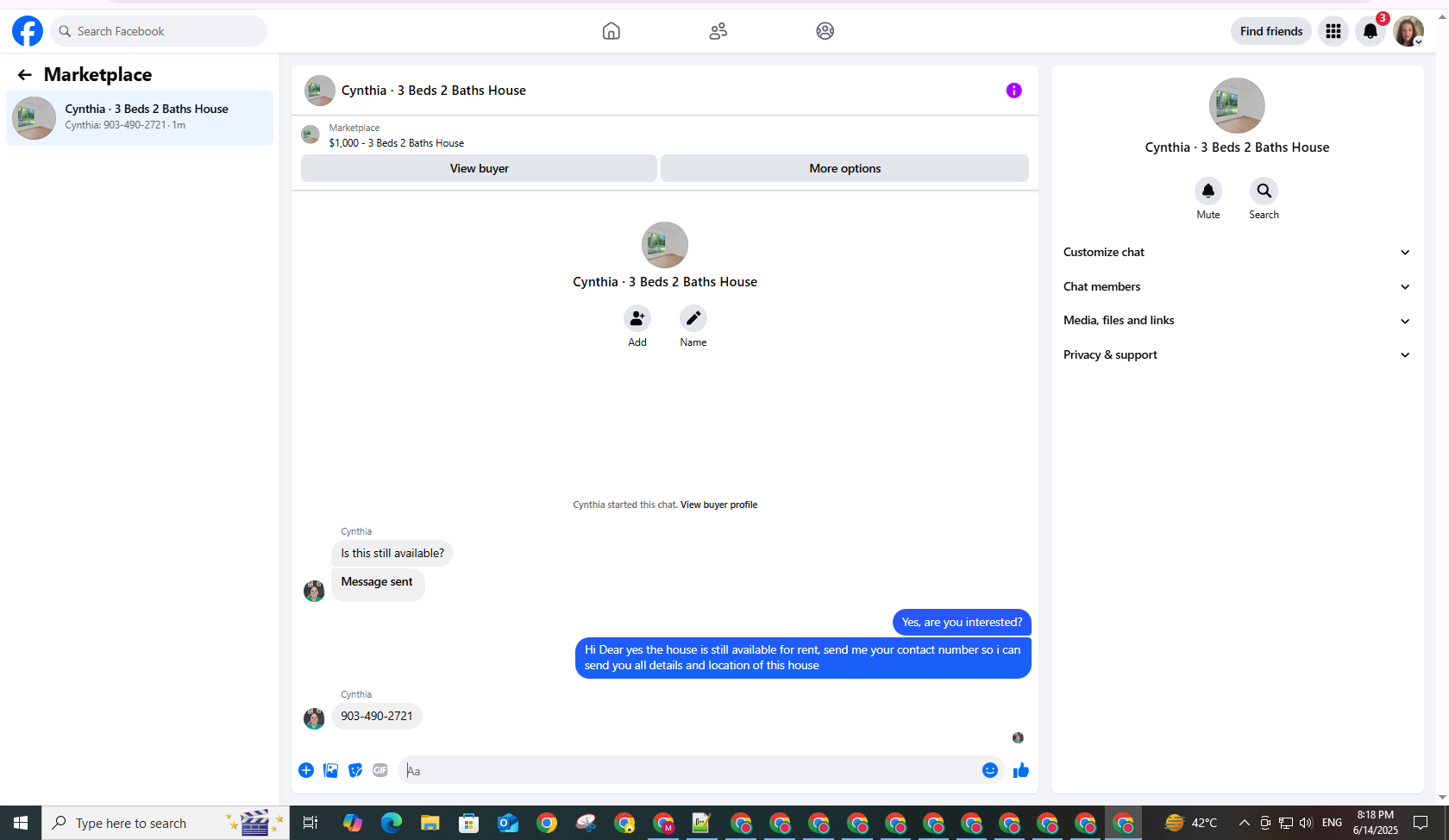Screen dimensions: 1449x840
Task: Click the More options button
Action: 844,168
